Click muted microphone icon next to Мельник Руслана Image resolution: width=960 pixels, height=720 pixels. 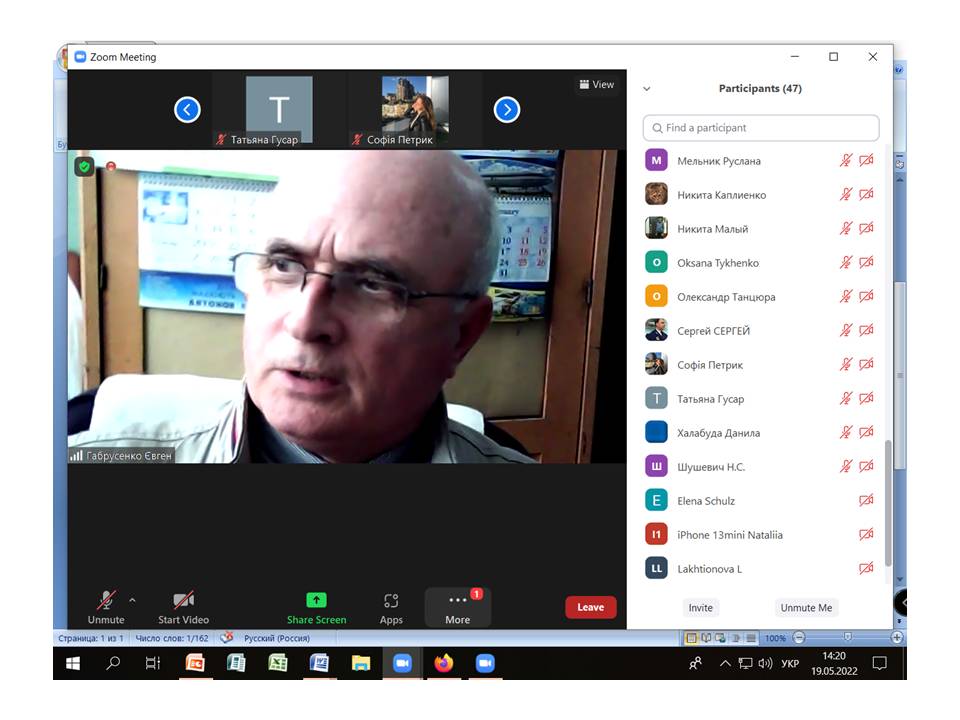846,161
